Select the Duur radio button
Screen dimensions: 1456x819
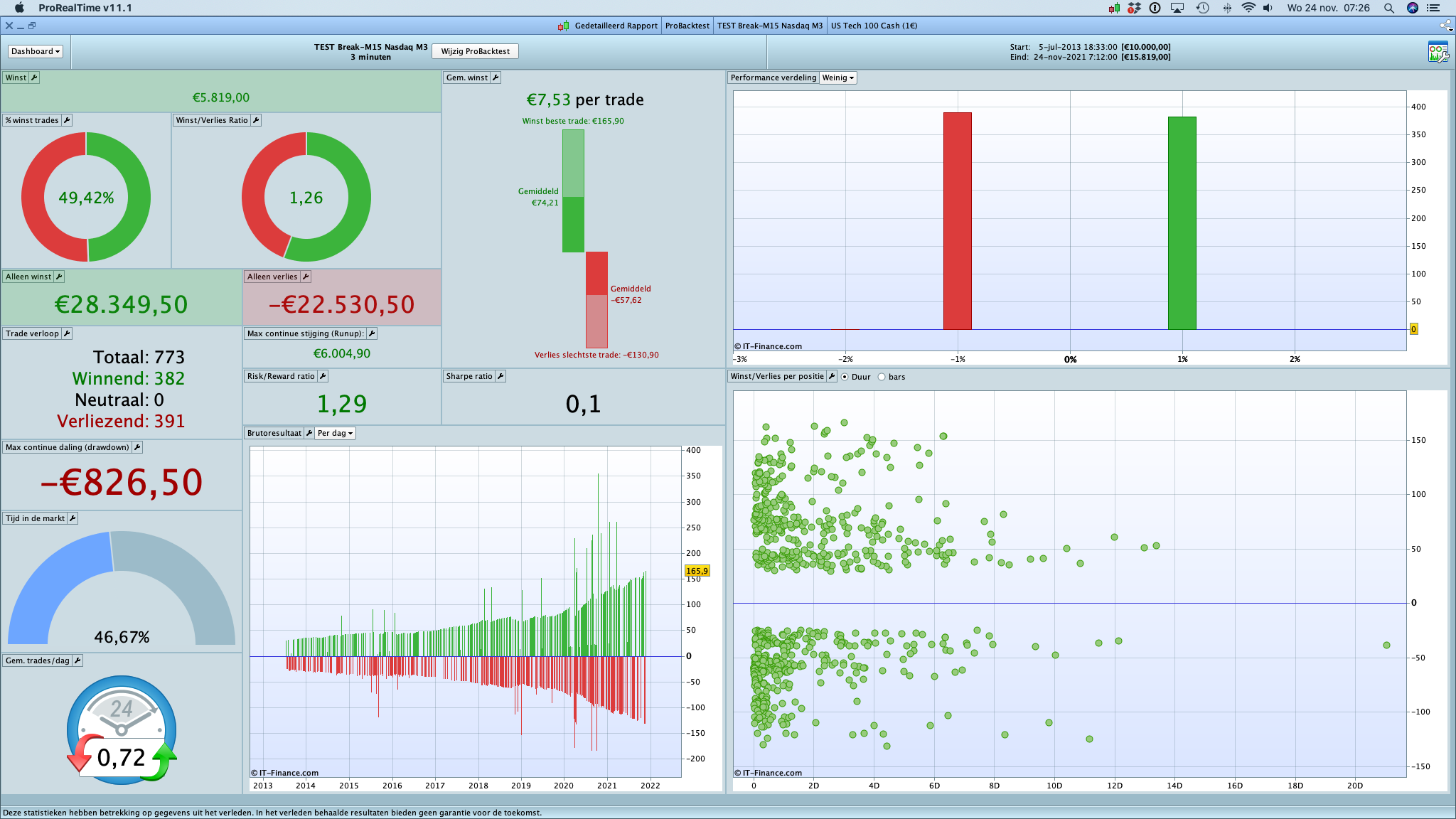pos(845,377)
